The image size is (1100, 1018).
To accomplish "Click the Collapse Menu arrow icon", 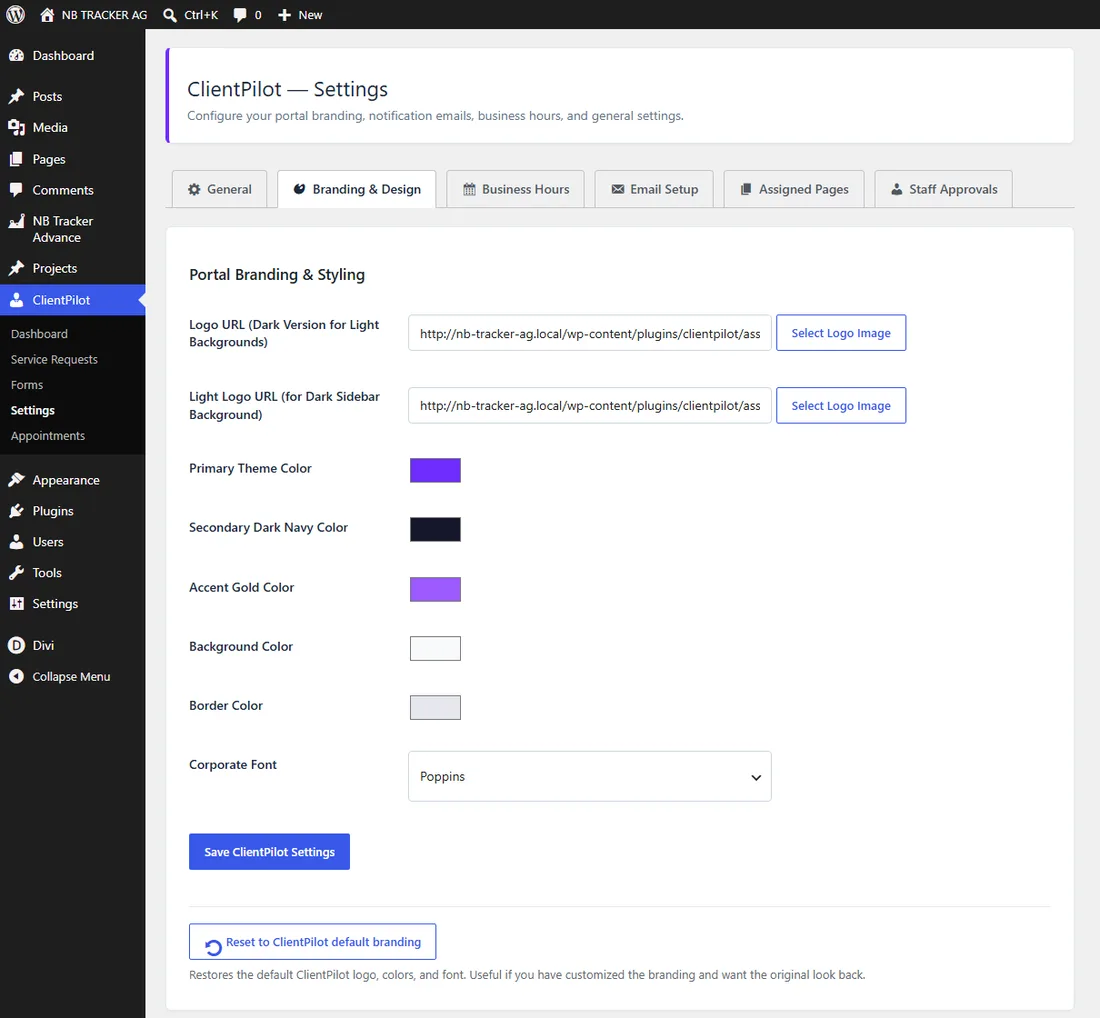I will click(x=16, y=676).
